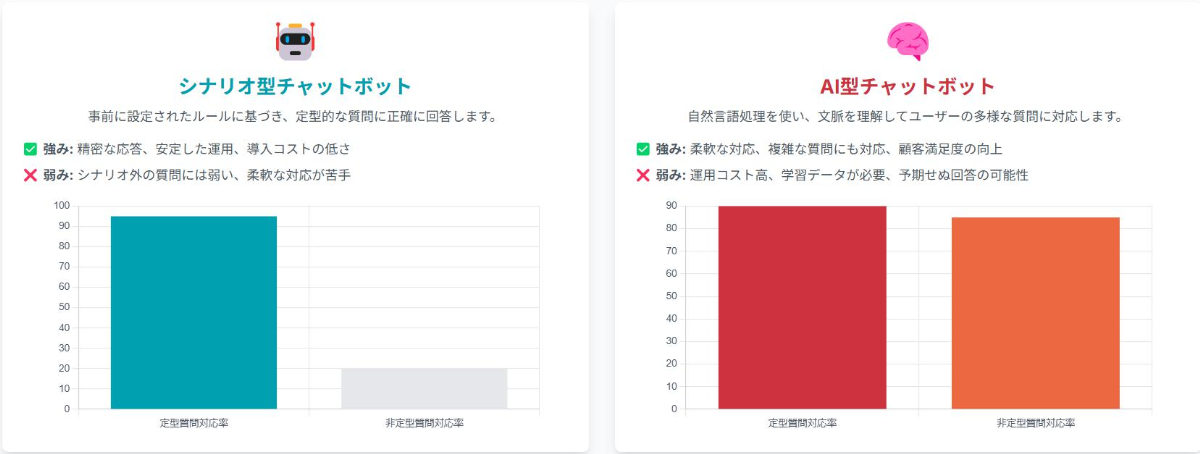
Task: Click the orange 非定型質問対応率 bar
Action: tap(1035, 313)
